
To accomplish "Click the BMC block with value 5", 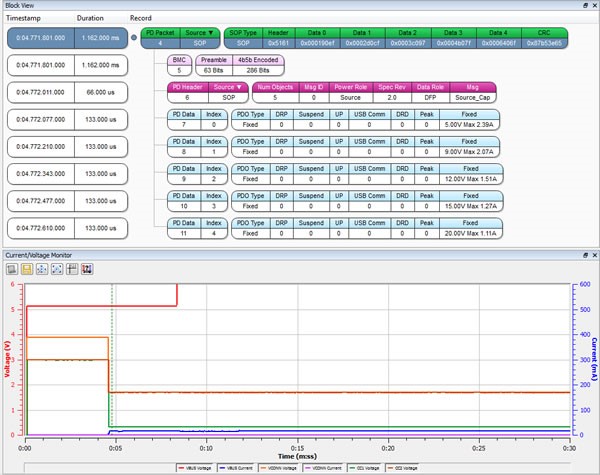I will [179, 65].
